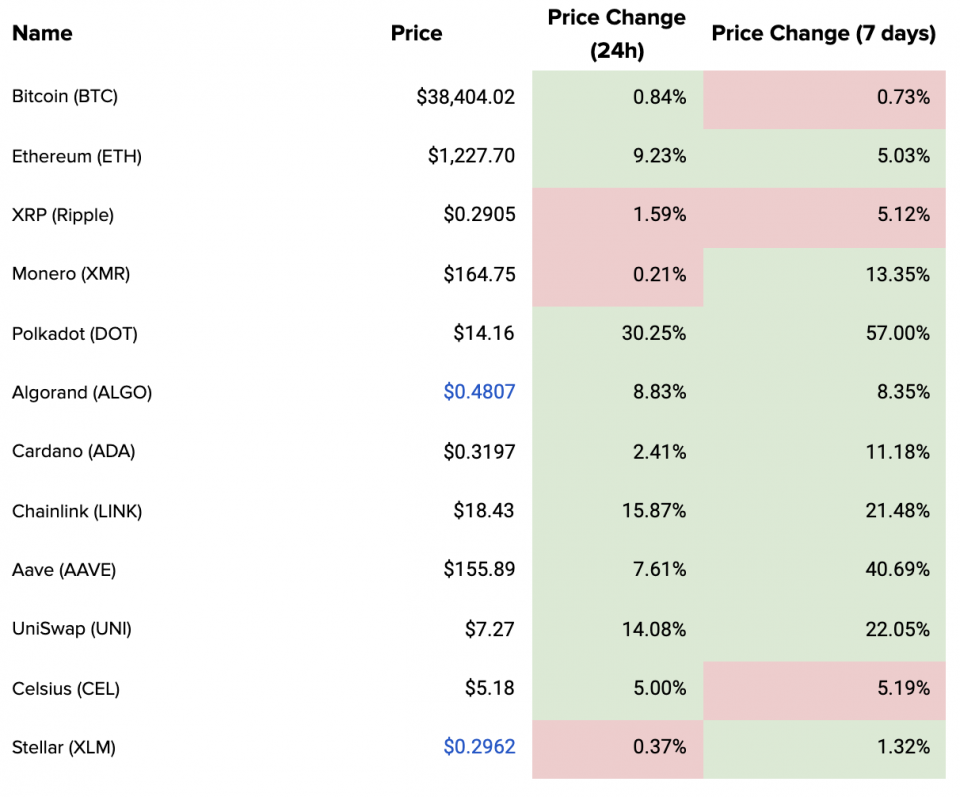Viewport: 960px width, 797px height.
Task: Click the Monero (XMR) row label
Action: click(x=71, y=274)
